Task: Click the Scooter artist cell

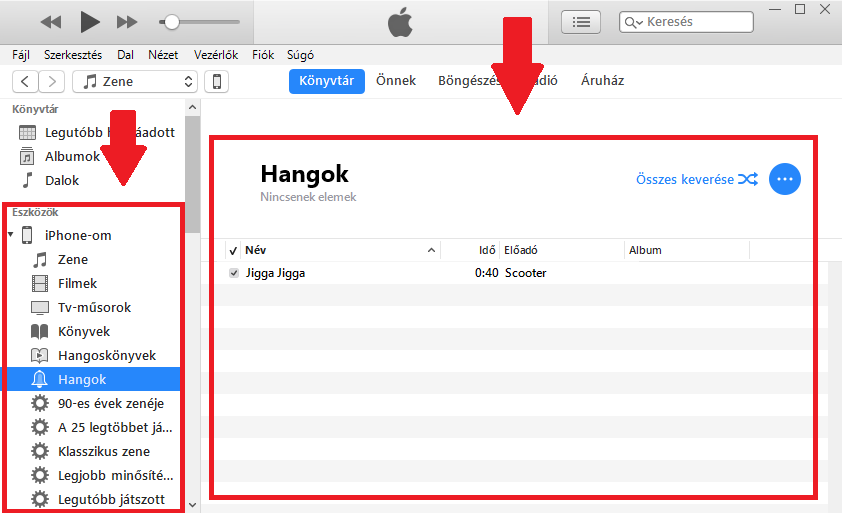Action: click(x=525, y=273)
